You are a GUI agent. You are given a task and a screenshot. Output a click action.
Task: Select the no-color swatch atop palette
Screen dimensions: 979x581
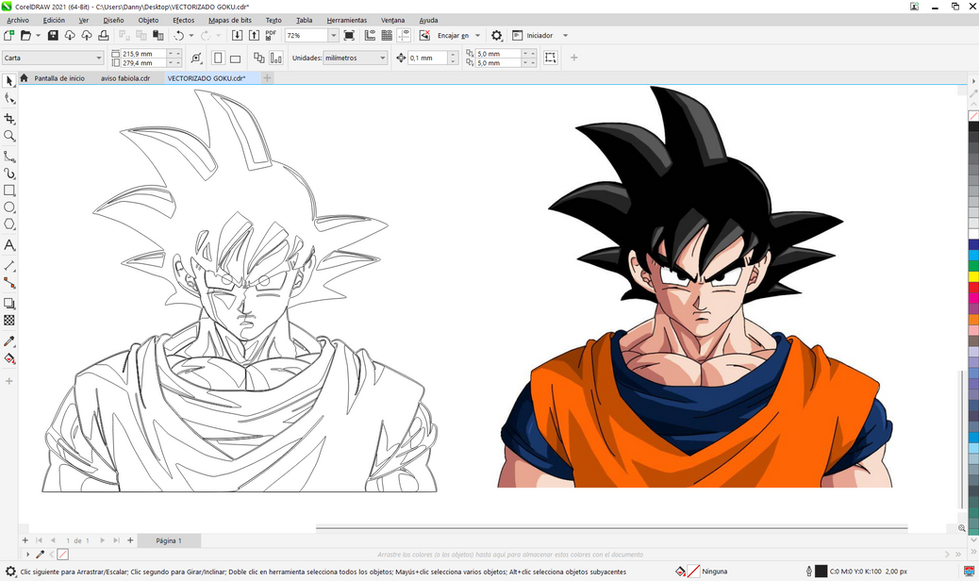(x=973, y=116)
